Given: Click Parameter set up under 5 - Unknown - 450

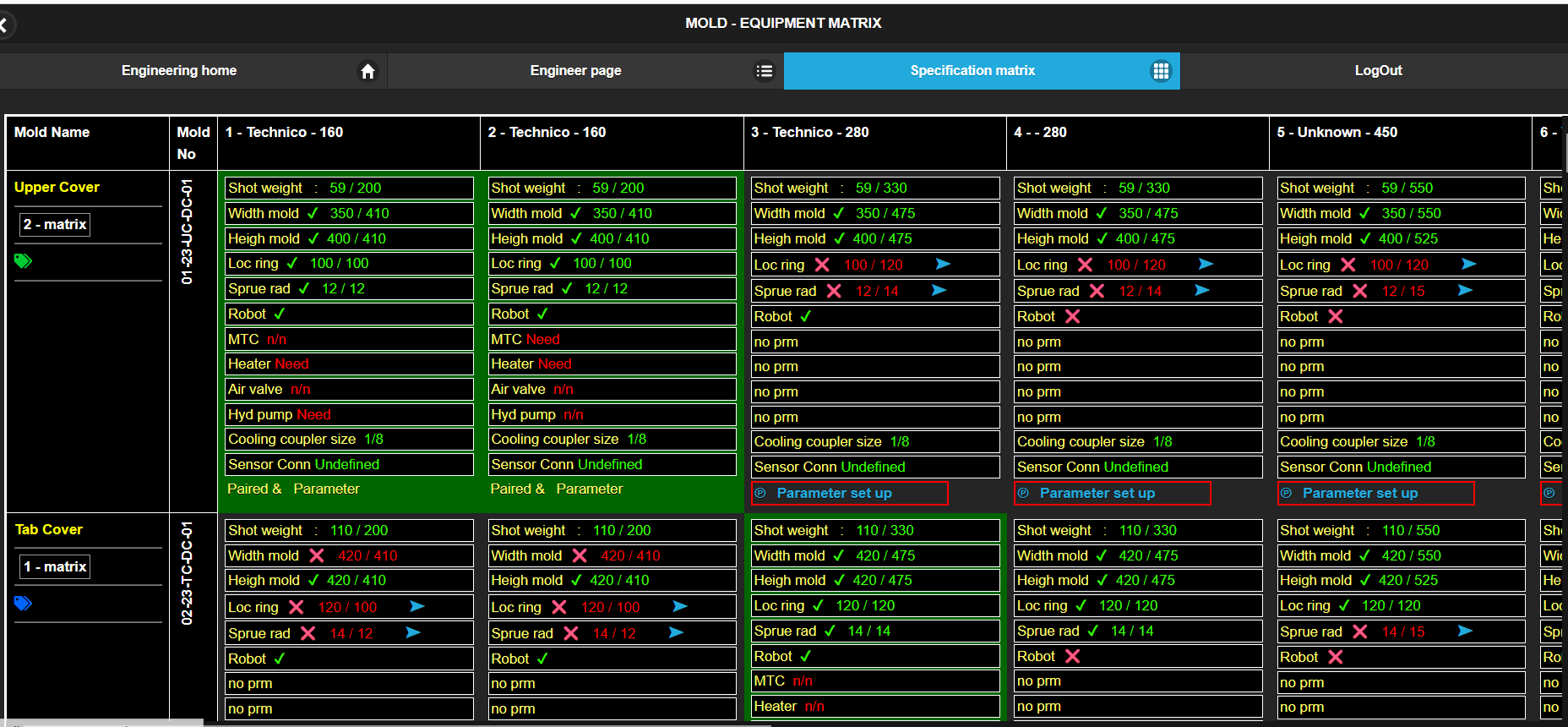Looking at the screenshot, I should [x=1375, y=493].
